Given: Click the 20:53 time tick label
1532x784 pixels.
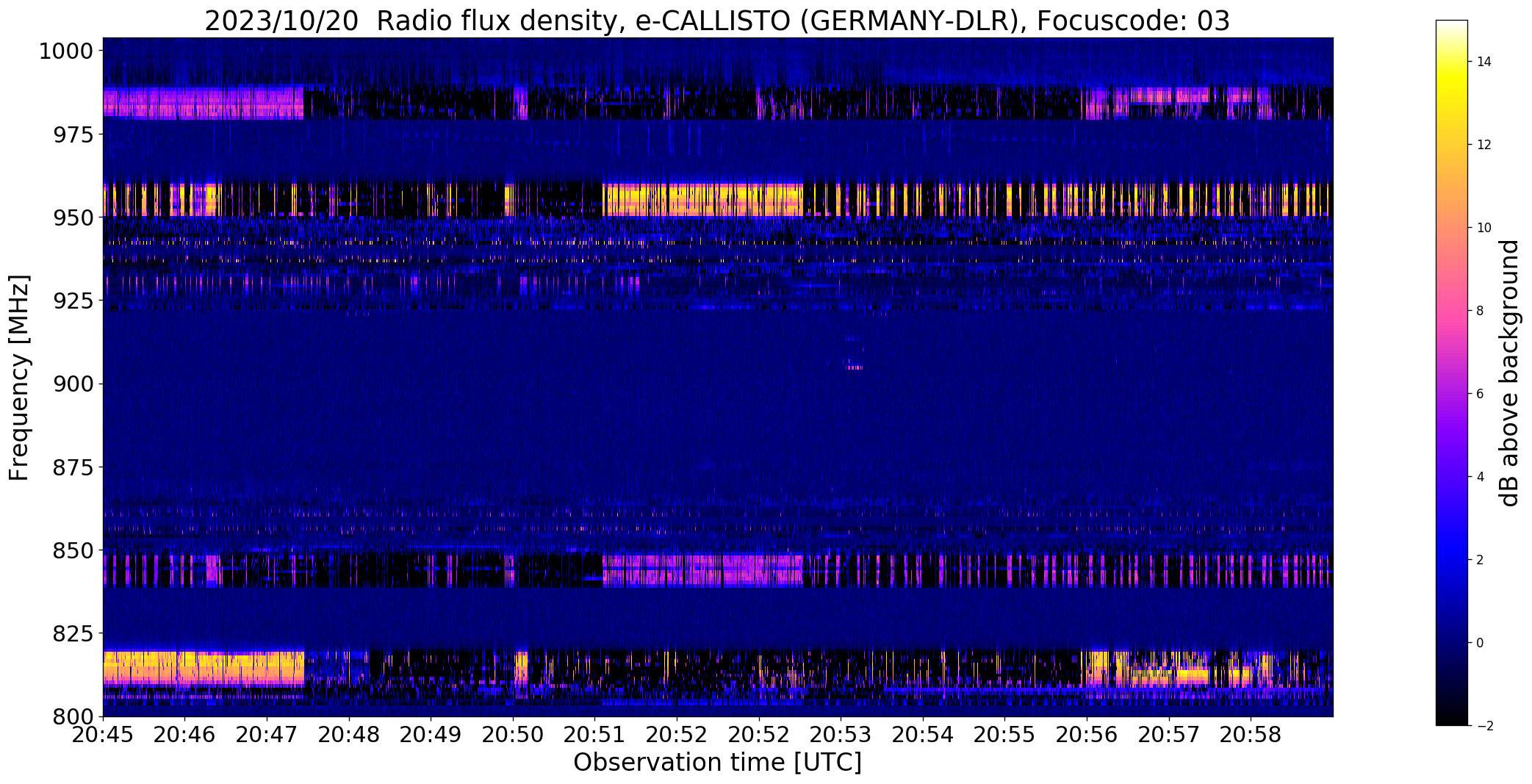Looking at the screenshot, I should tap(841, 735).
